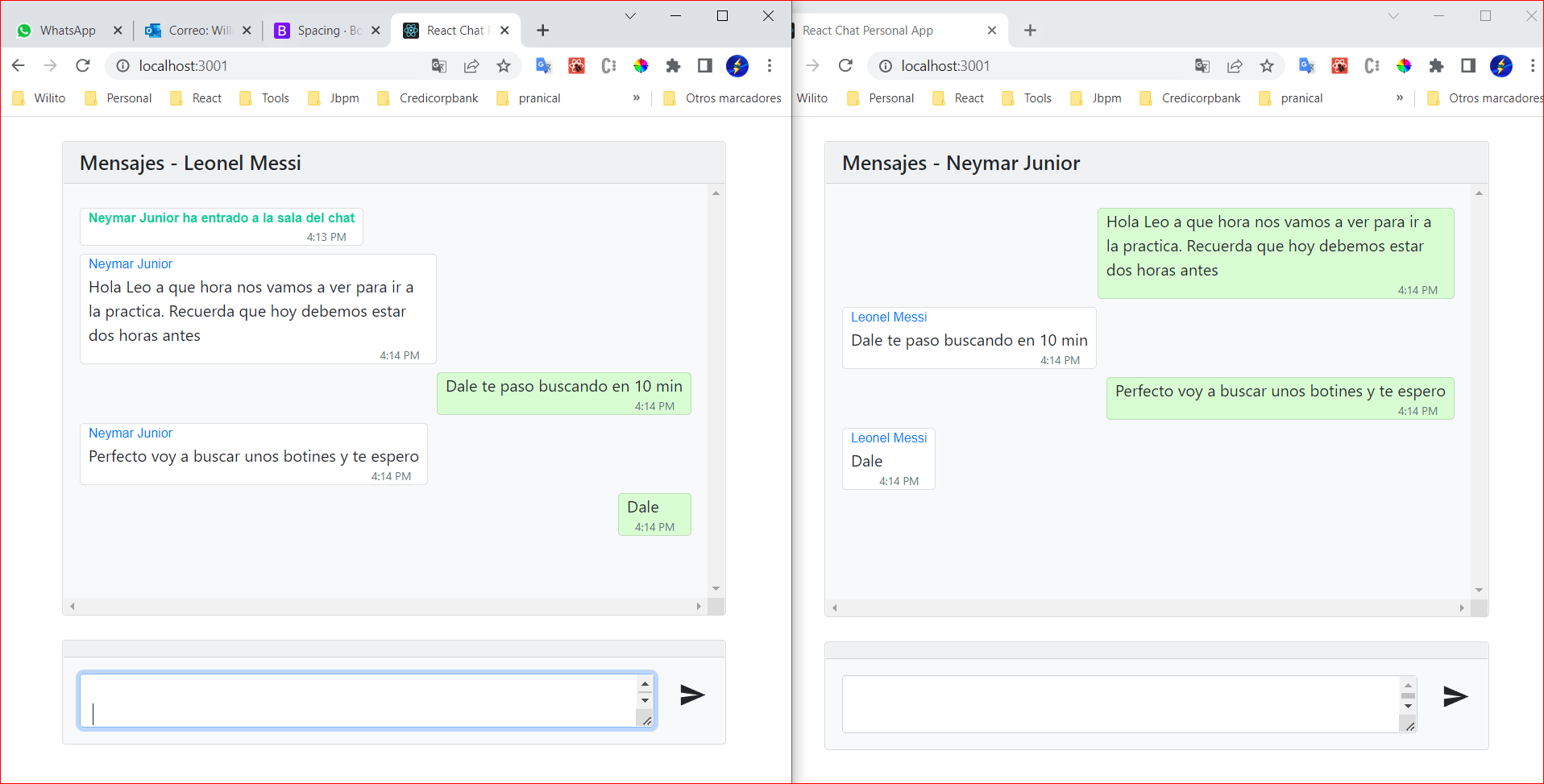Click the browser back button
The width and height of the screenshot is (1544, 784).
point(18,65)
